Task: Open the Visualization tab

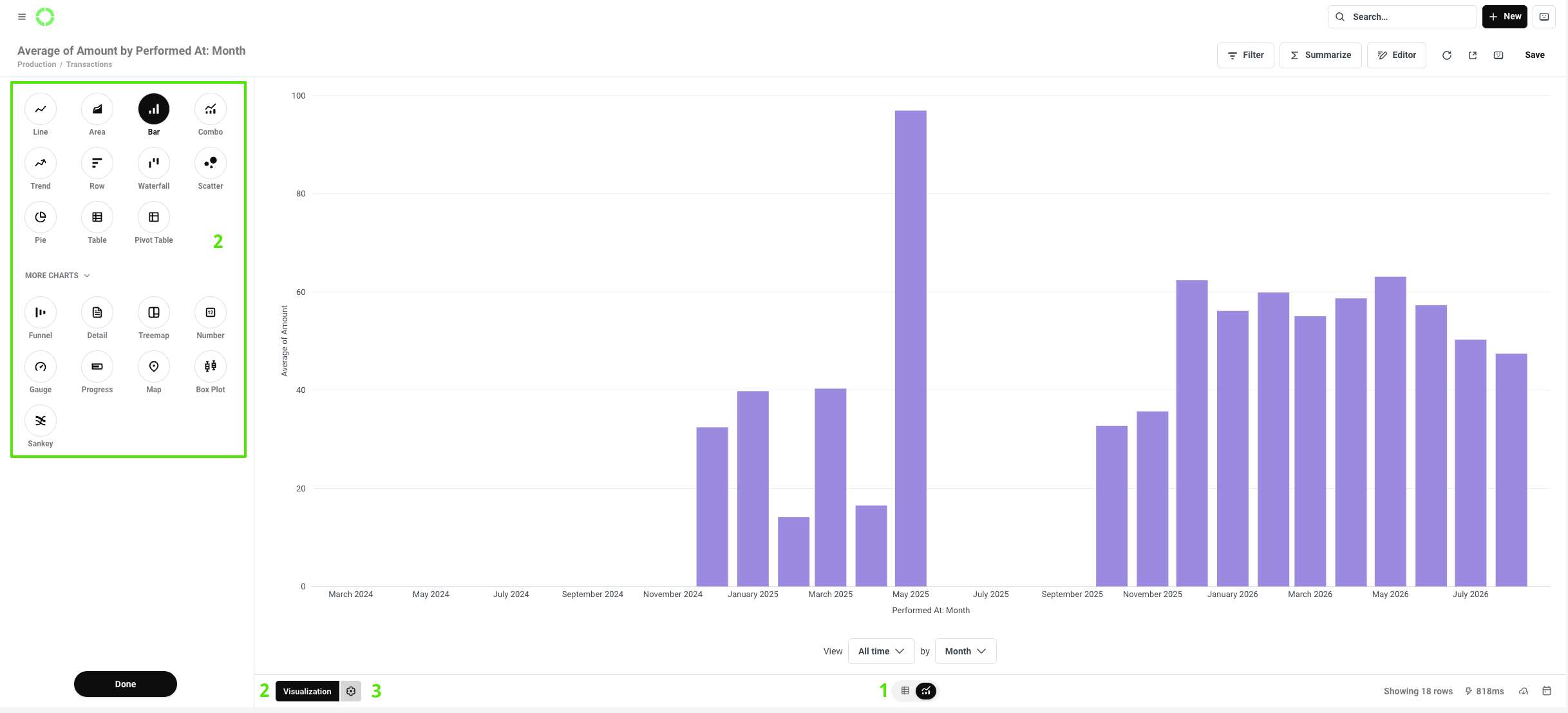Action: [307, 691]
